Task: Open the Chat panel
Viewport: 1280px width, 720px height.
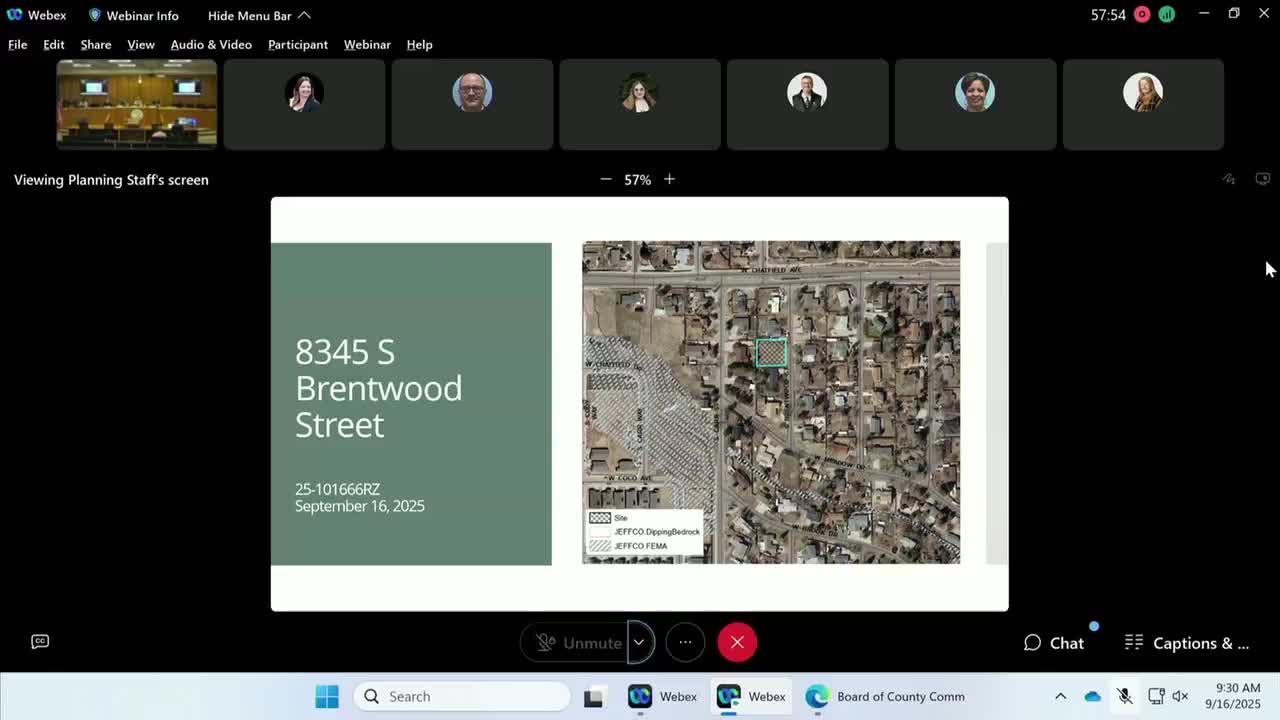Action: (x=1054, y=643)
